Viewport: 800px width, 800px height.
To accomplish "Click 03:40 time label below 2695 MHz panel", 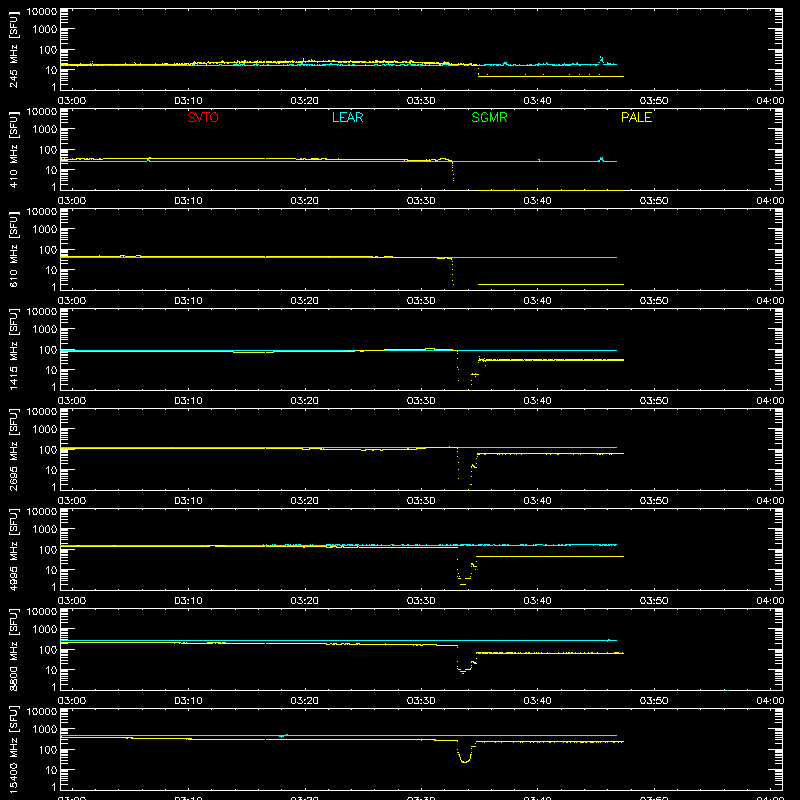I will tap(537, 501).
